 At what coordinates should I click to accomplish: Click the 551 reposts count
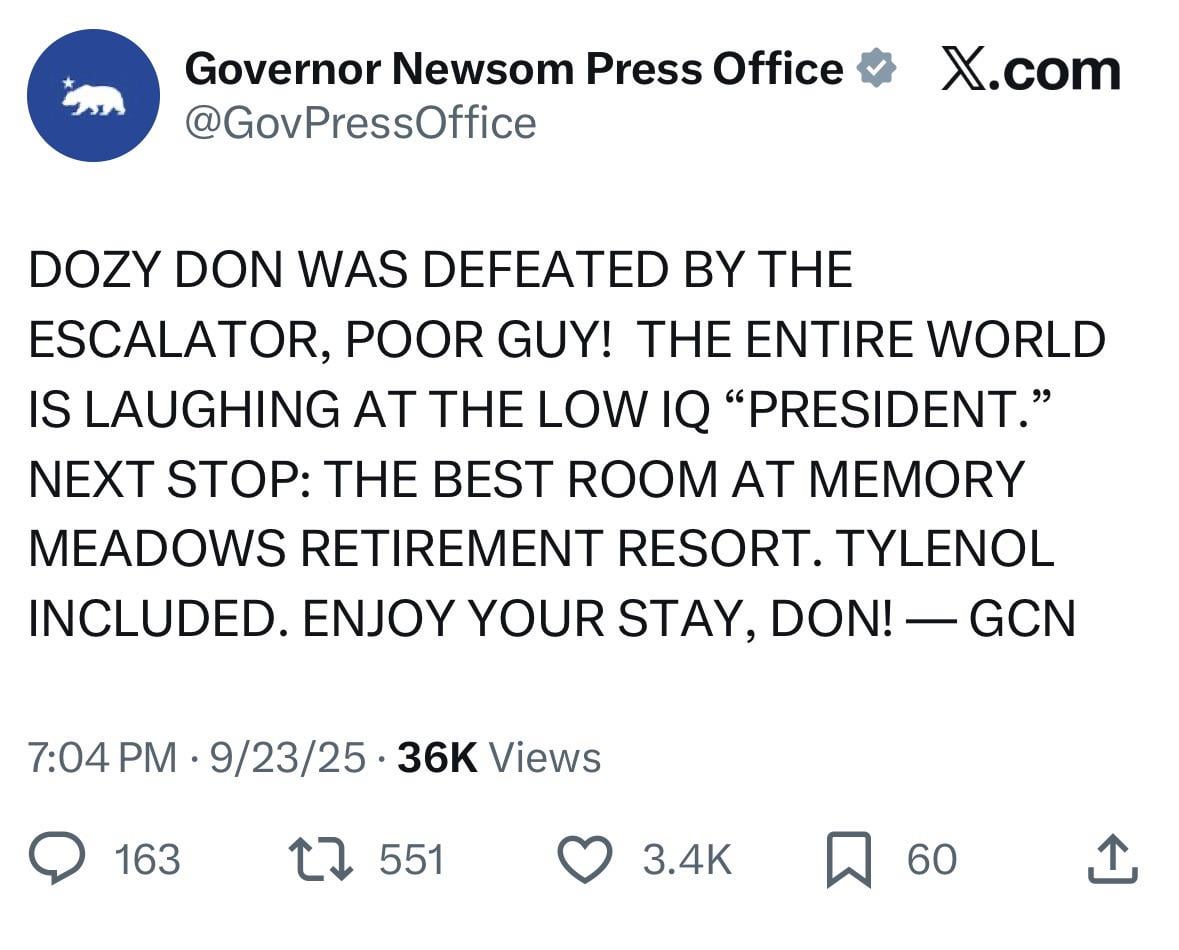(x=411, y=860)
